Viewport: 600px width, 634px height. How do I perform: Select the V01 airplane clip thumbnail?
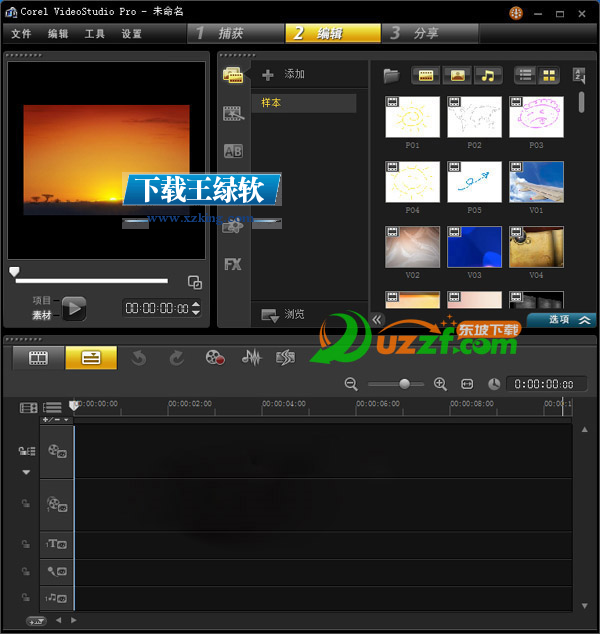[x=536, y=182]
